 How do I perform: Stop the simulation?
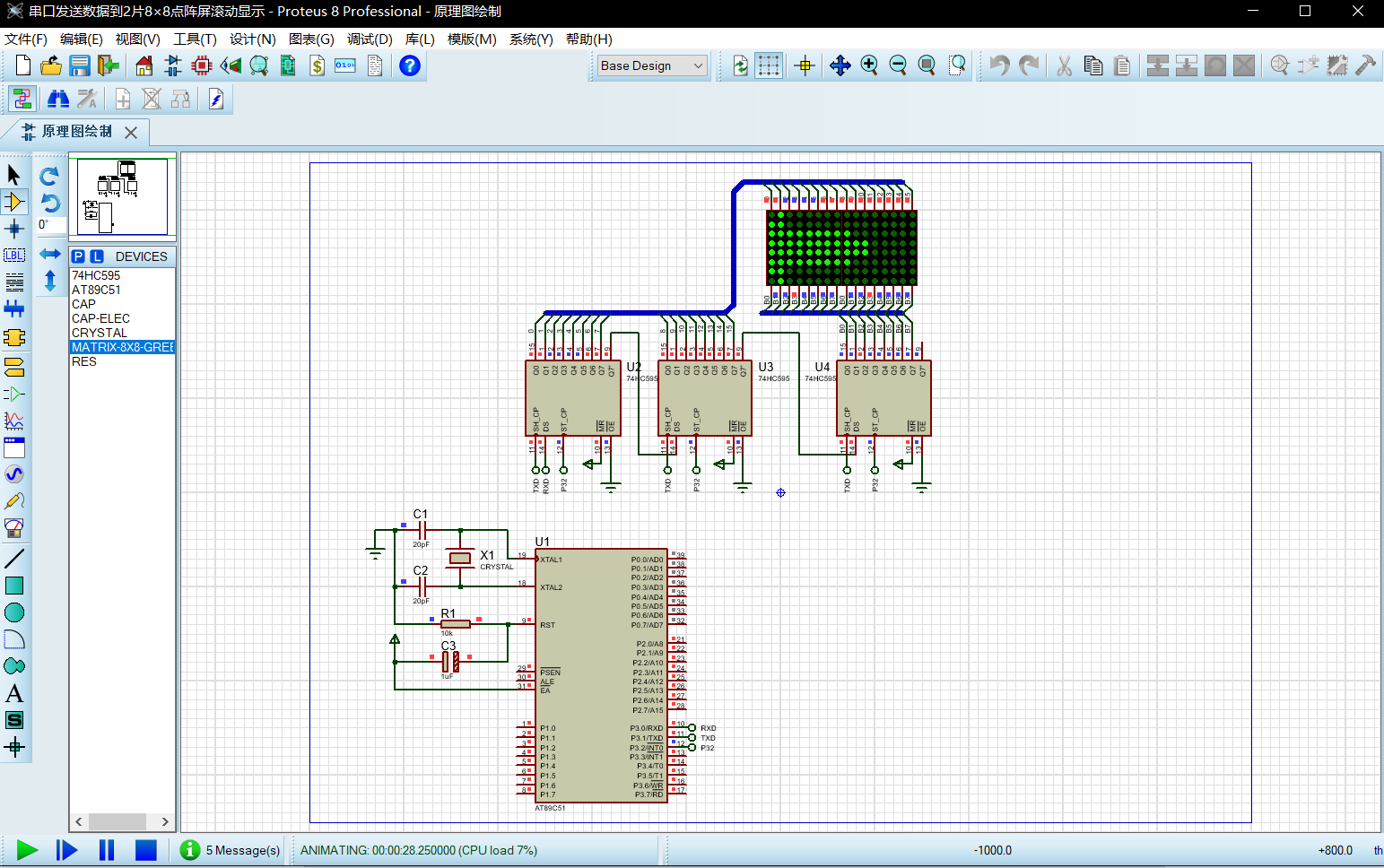coord(146,850)
